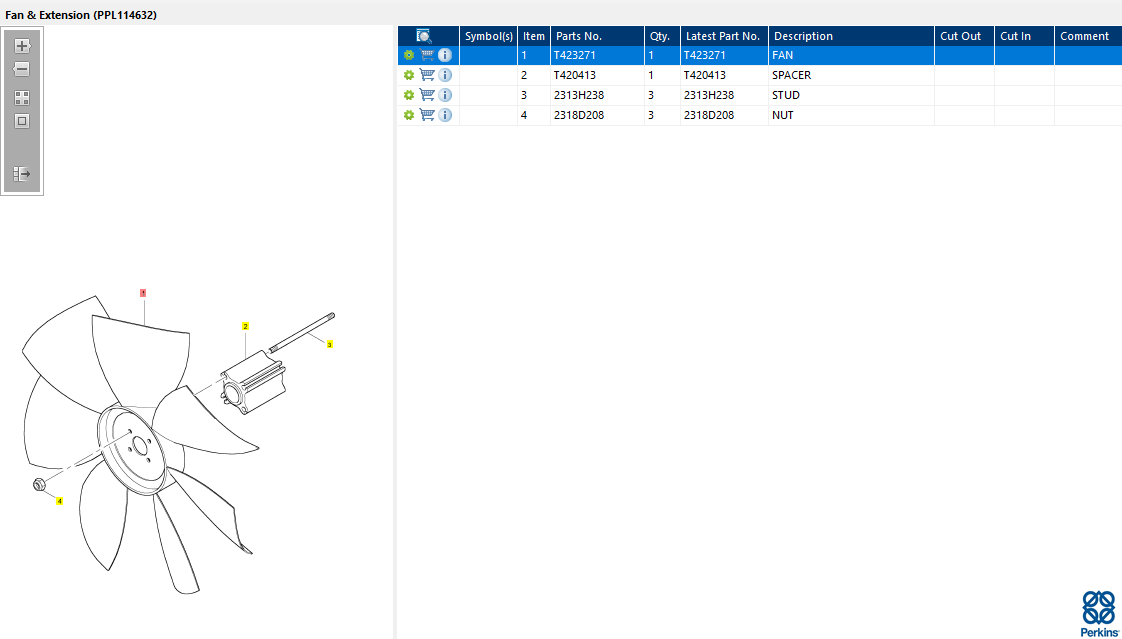Viewport: 1122px width, 639px height.
Task: Open the info icon for STUD row
Action: 445,95
